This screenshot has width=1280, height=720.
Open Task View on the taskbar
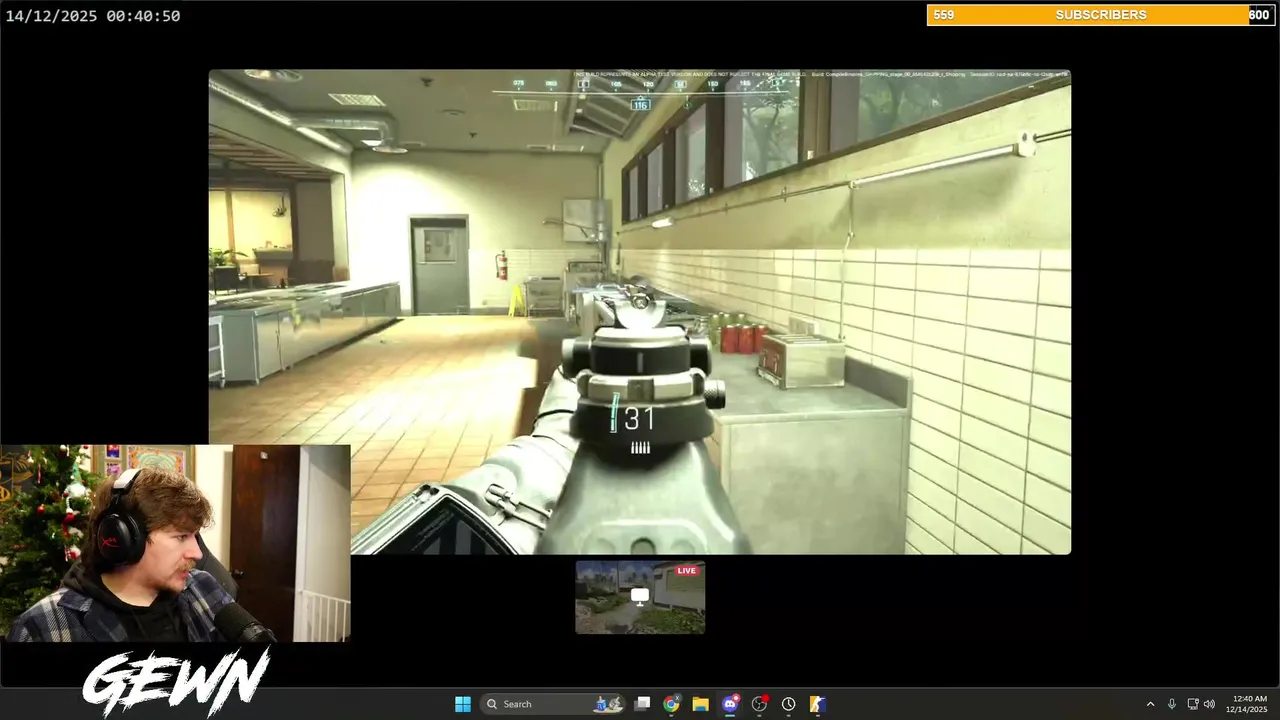pyautogui.click(x=642, y=704)
